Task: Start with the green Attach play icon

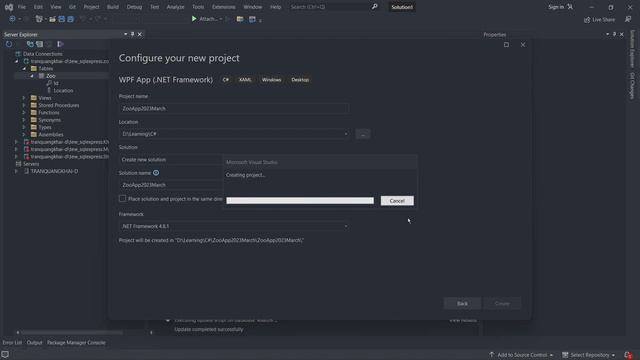Action: click(194, 19)
